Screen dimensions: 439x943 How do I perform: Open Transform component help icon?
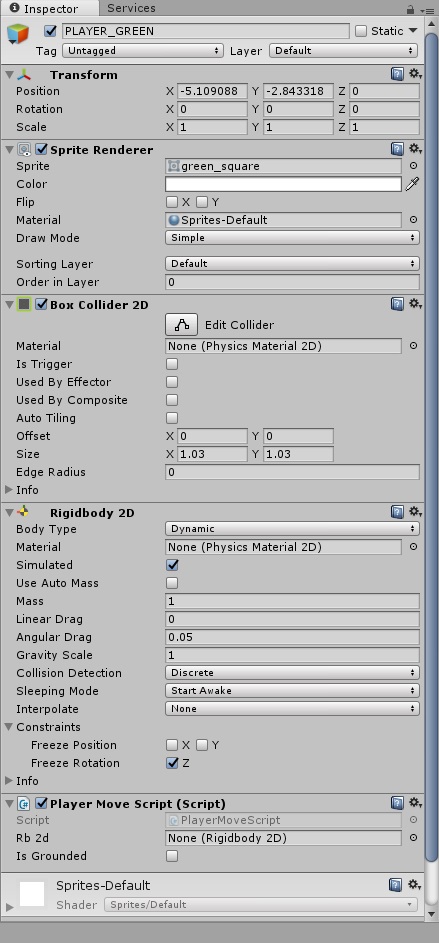click(x=397, y=74)
